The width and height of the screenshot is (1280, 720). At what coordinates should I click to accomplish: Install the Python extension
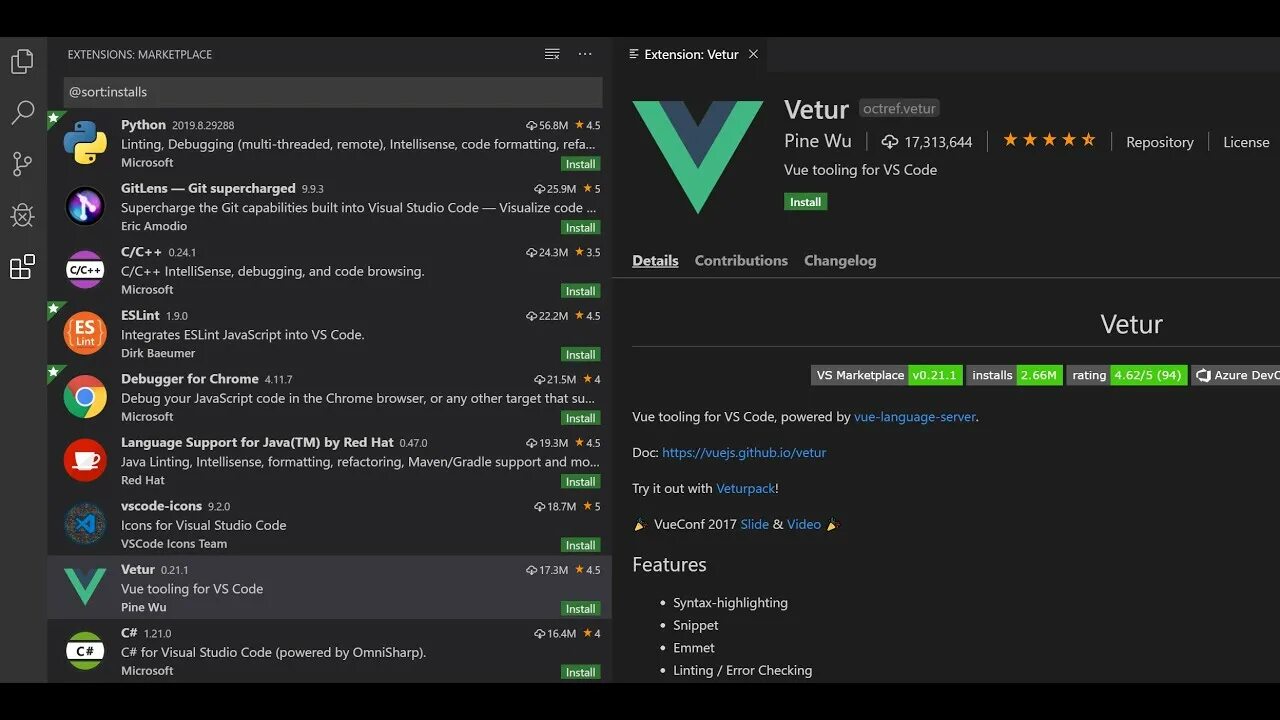[x=580, y=164]
